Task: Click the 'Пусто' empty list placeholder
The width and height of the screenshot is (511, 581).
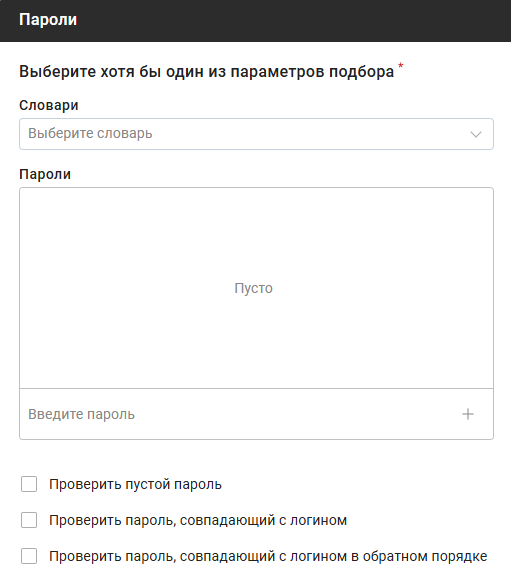Action: 253,288
